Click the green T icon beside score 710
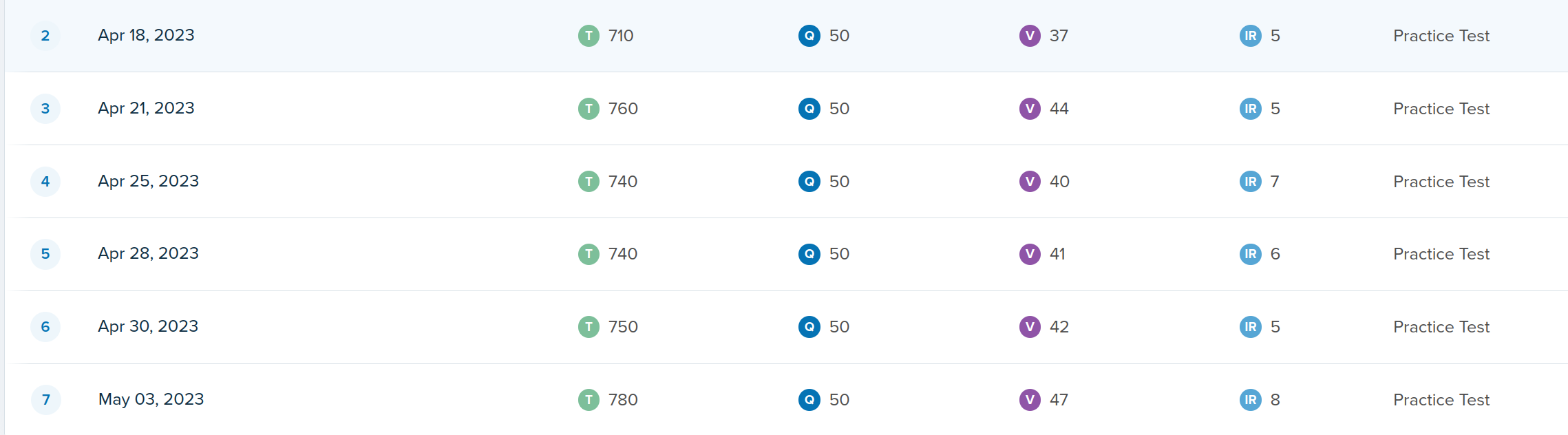 coord(589,36)
